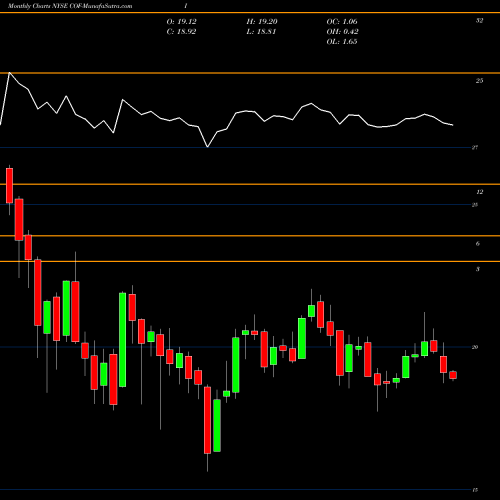Click the 'OL: 1.65' reading
This screenshot has height=500, width=500.
coord(342,42)
